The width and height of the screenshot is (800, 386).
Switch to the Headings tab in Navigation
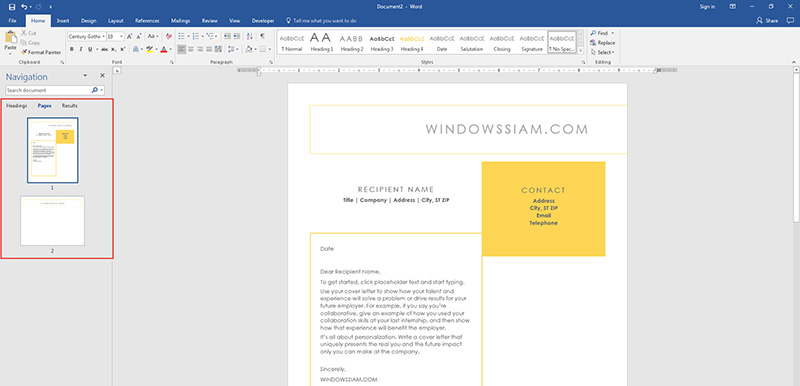[x=17, y=106]
